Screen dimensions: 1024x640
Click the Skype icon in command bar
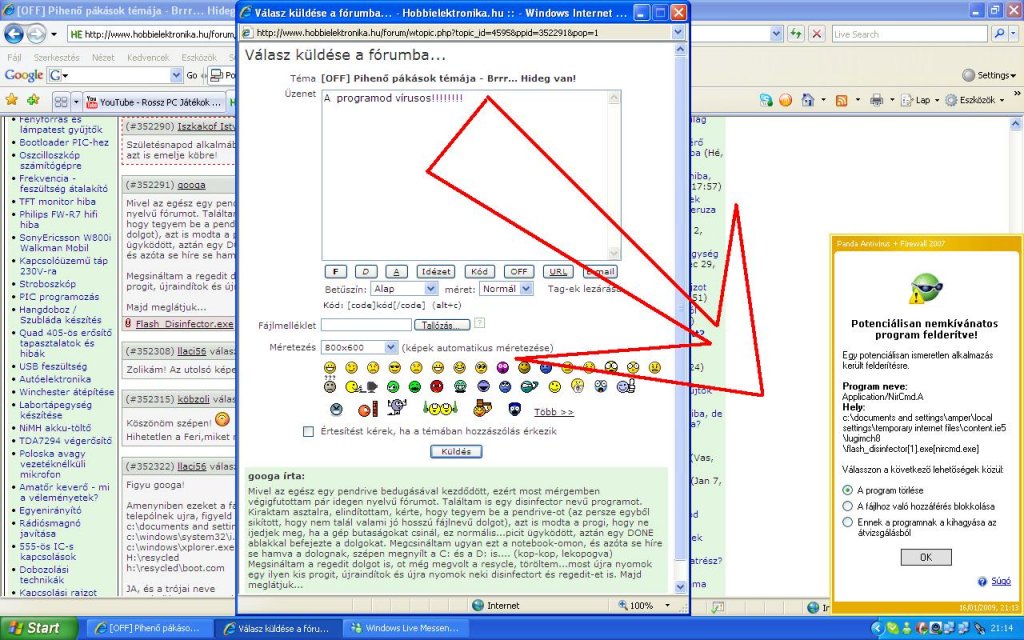[x=766, y=100]
